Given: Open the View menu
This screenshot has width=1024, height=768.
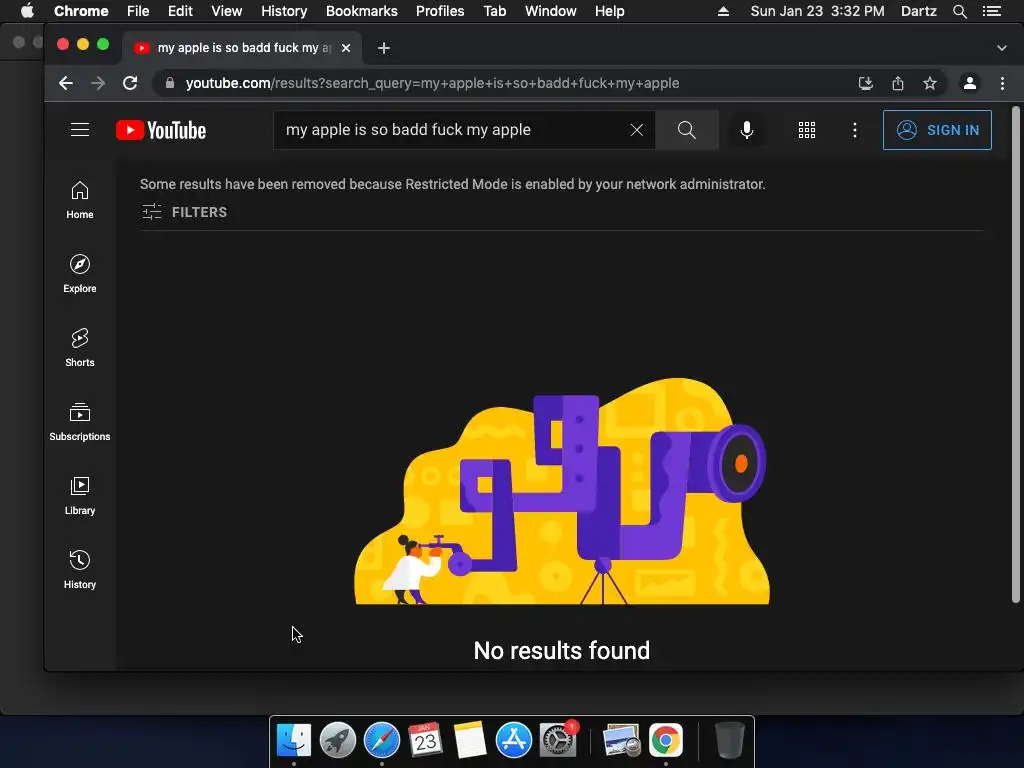Looking at the screenshot, I should tap(227, 11).
